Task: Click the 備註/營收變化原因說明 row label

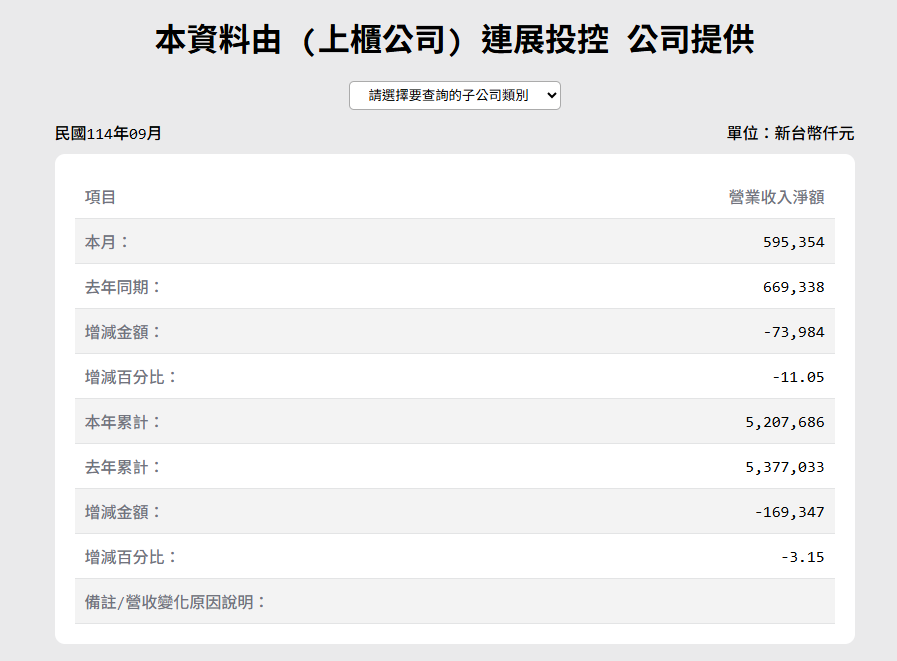Action: (176, 602)
